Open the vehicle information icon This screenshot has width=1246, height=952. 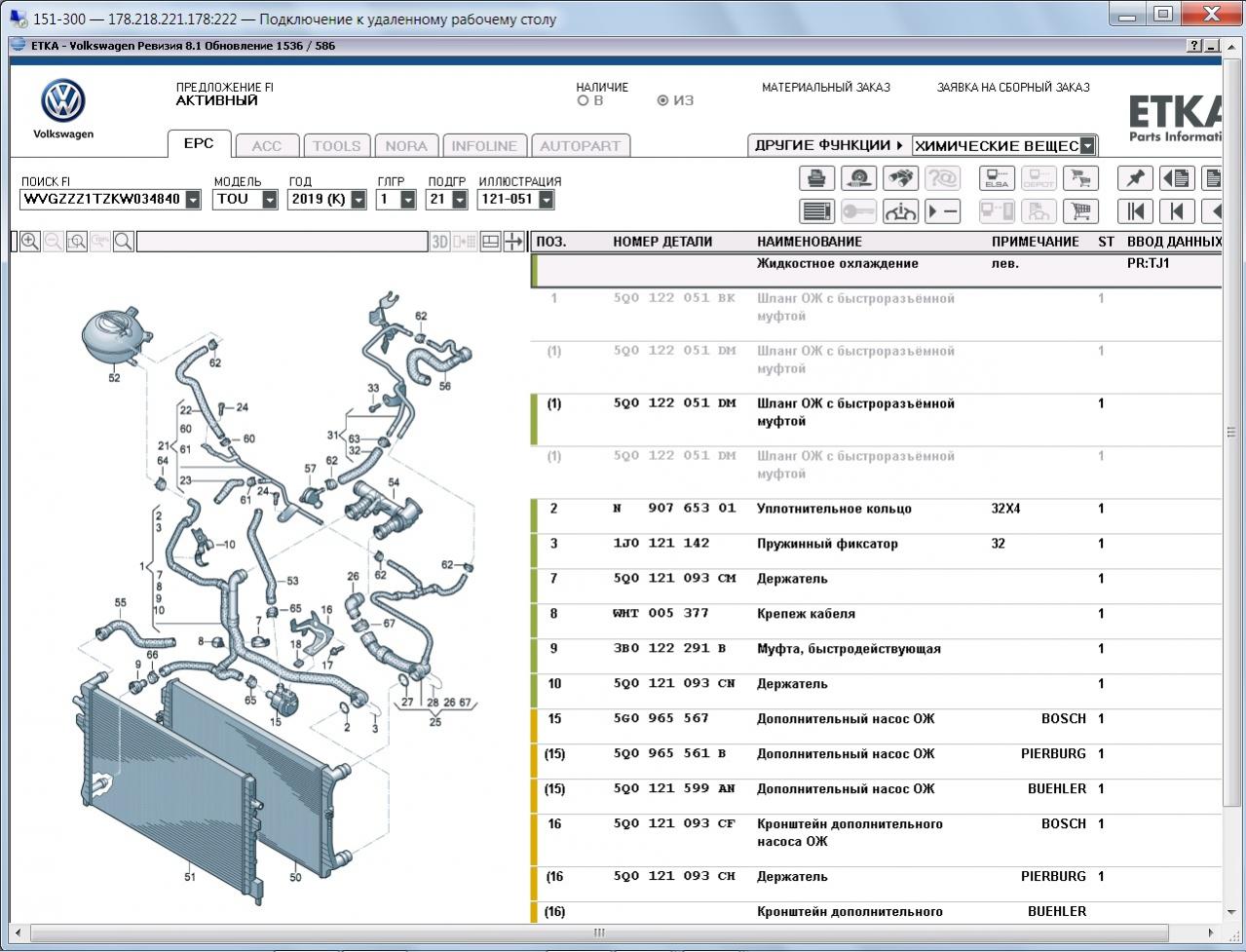point(900,210)
